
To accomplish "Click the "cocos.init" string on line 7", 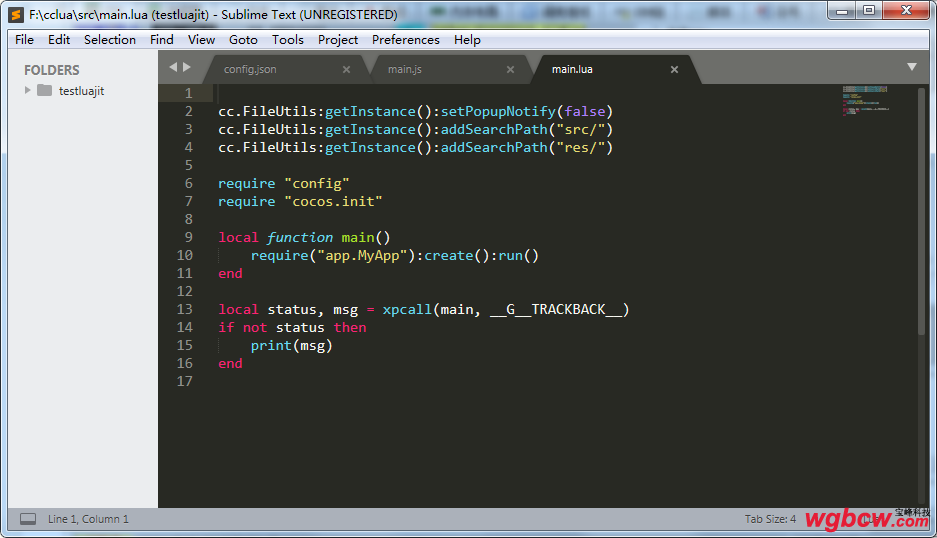I will (333, 201).
